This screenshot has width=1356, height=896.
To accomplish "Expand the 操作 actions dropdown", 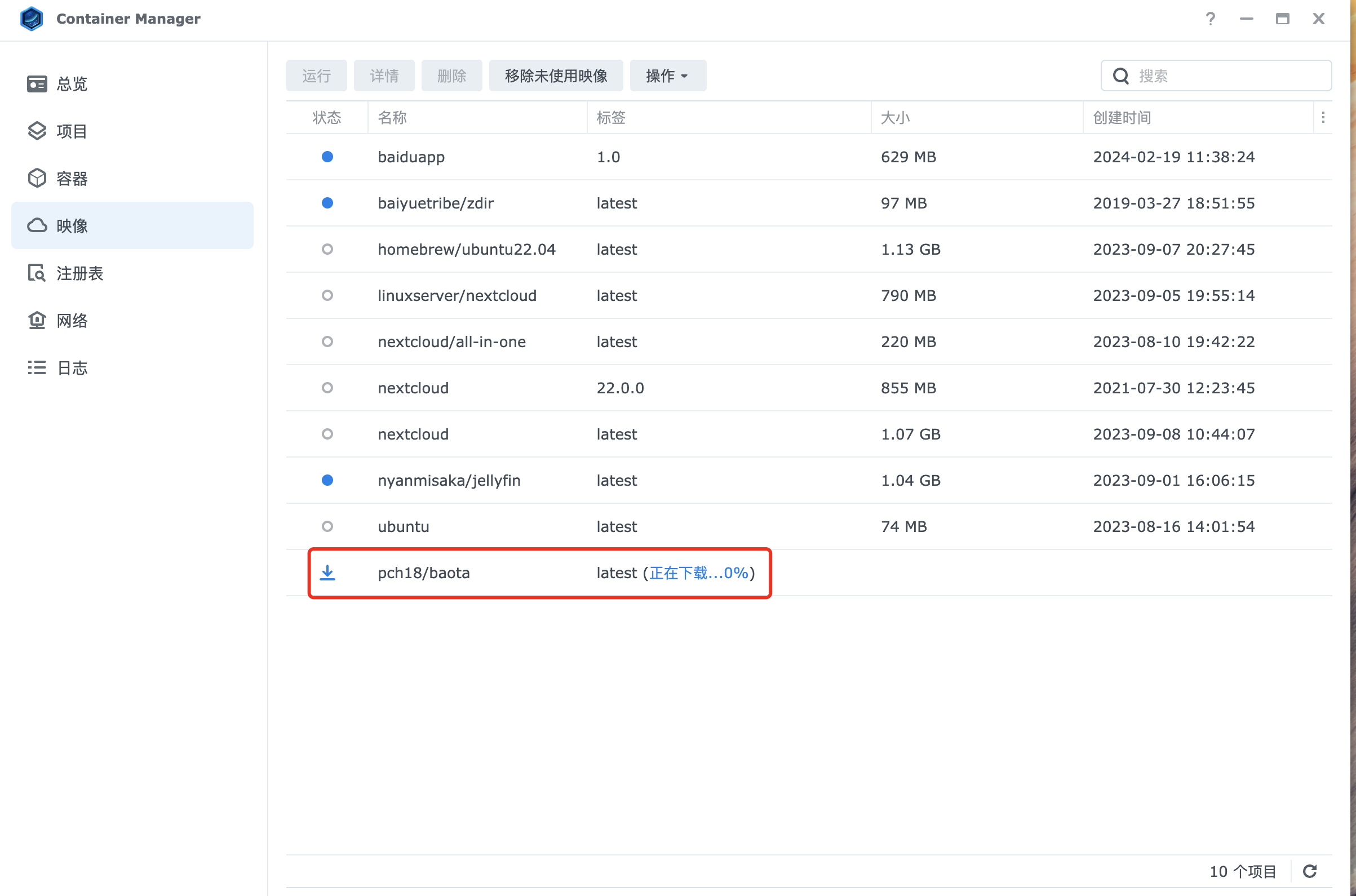I will coord(668,76).
